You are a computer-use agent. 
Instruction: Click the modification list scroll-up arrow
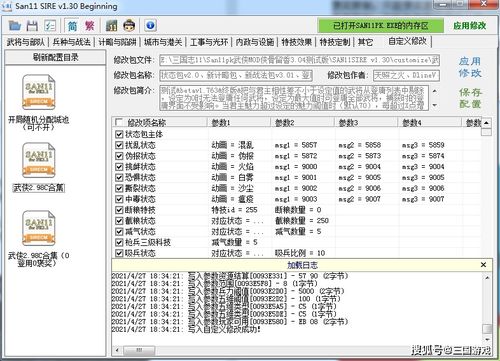point(487,123)
